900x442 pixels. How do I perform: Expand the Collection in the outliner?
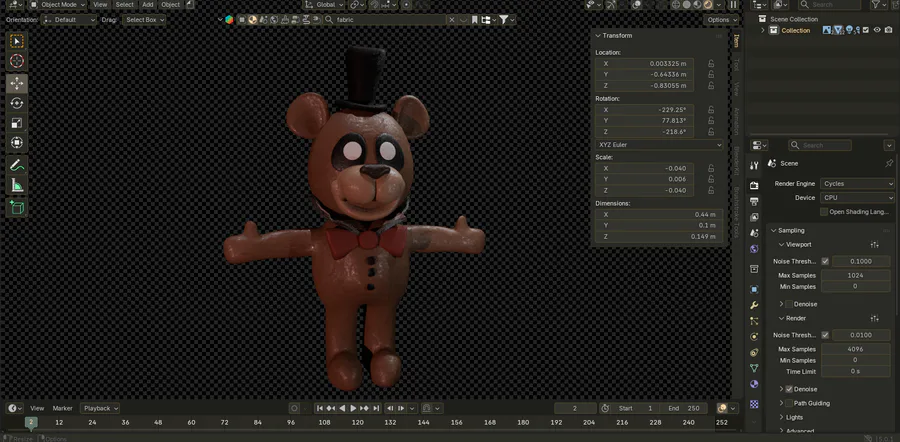tap(762, 30)
